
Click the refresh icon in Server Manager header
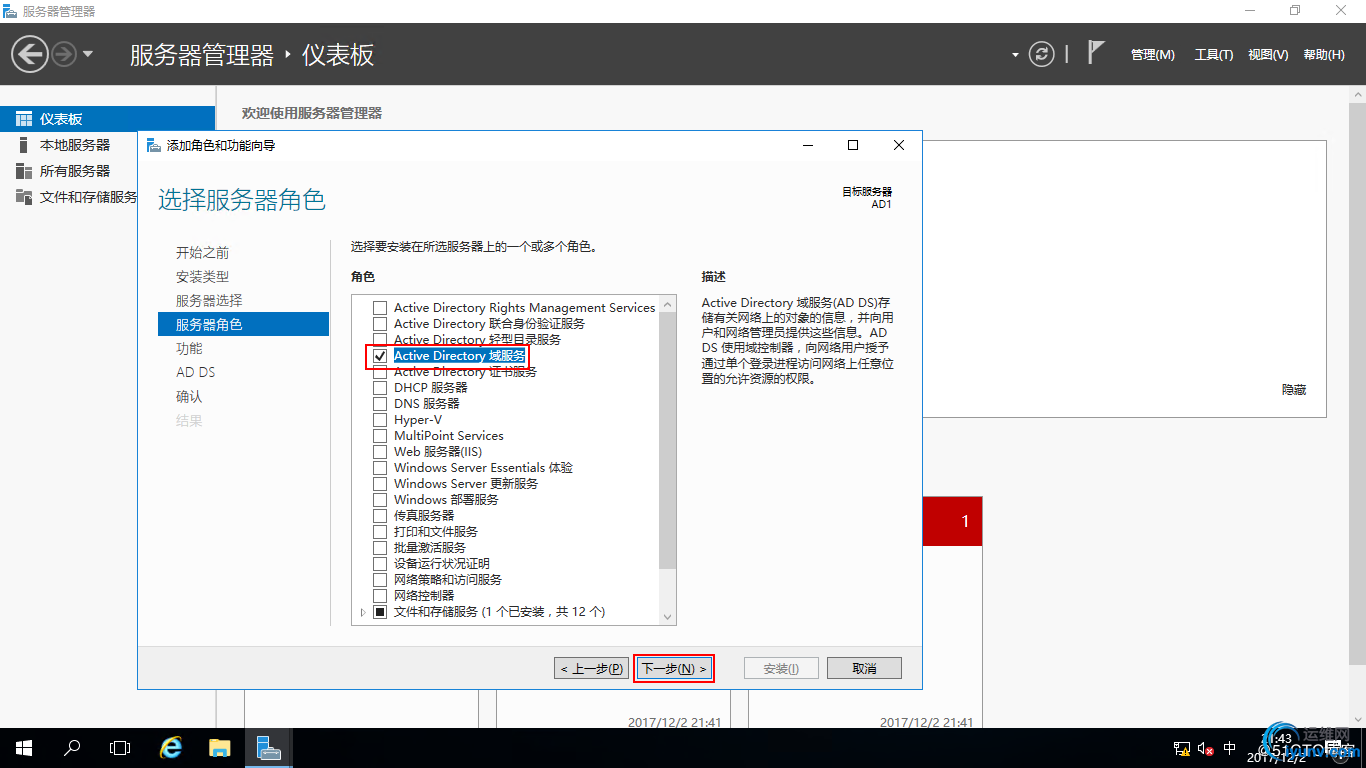1042,54
